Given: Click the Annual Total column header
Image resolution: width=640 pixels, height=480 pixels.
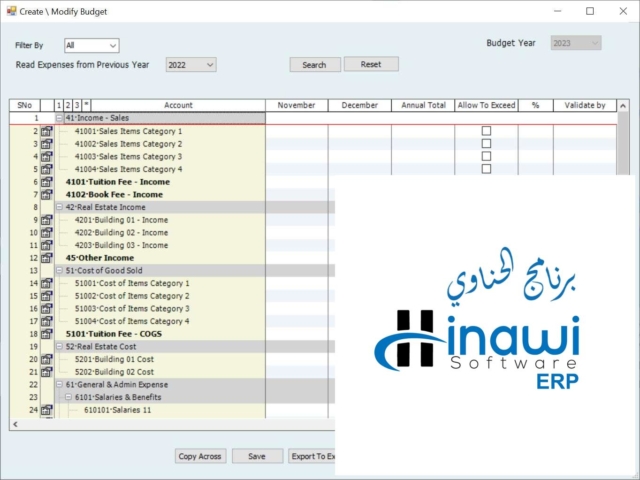Looking at the screenshot, I should coord(423,105).
